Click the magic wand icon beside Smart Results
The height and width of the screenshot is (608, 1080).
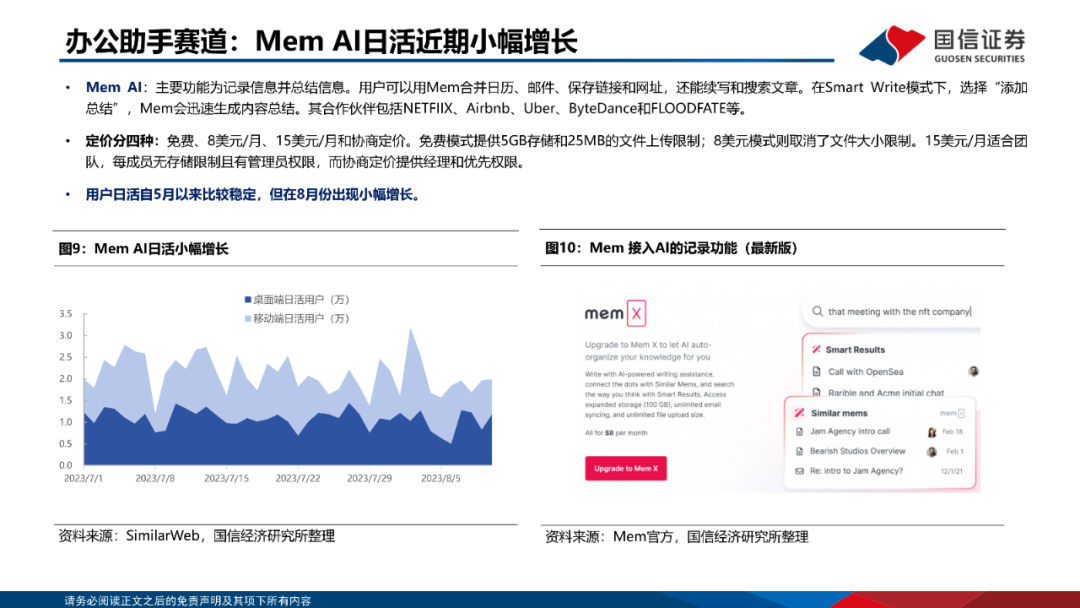816,349
